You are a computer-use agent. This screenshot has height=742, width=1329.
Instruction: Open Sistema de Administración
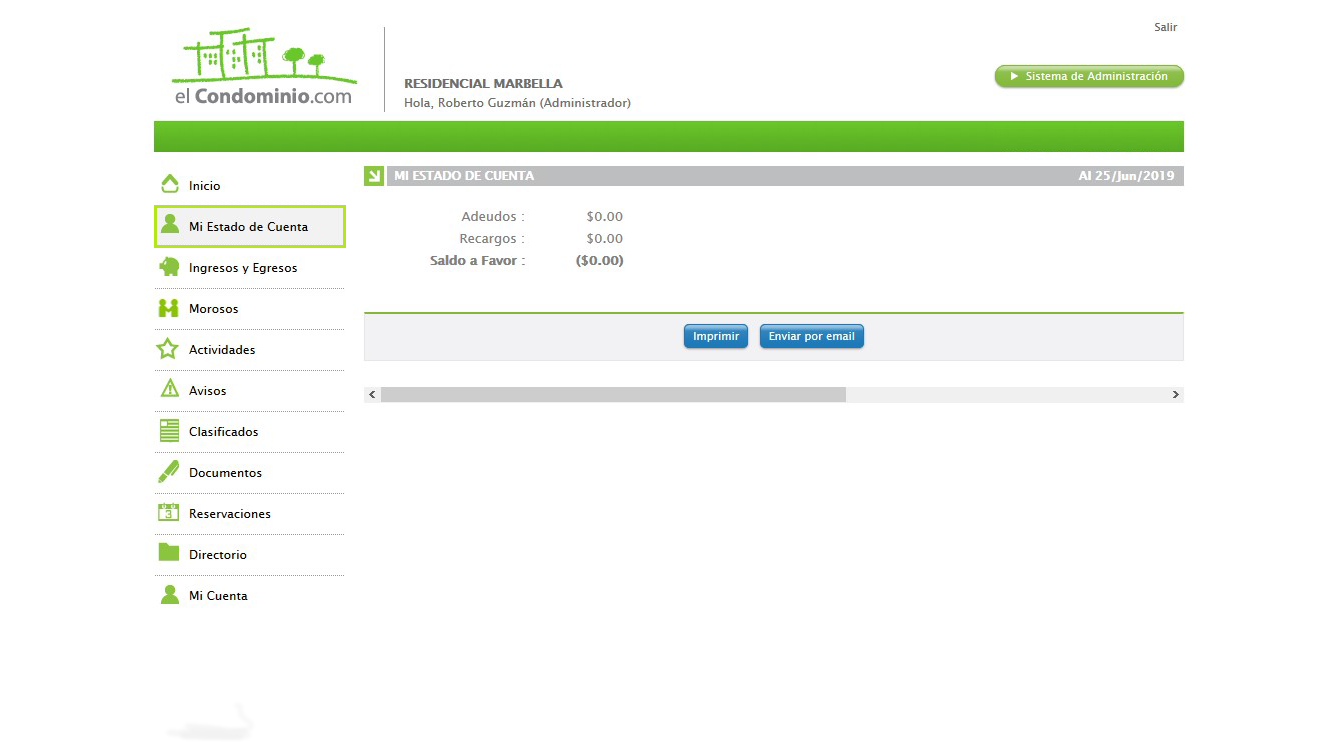click(x=1089, y=76)
